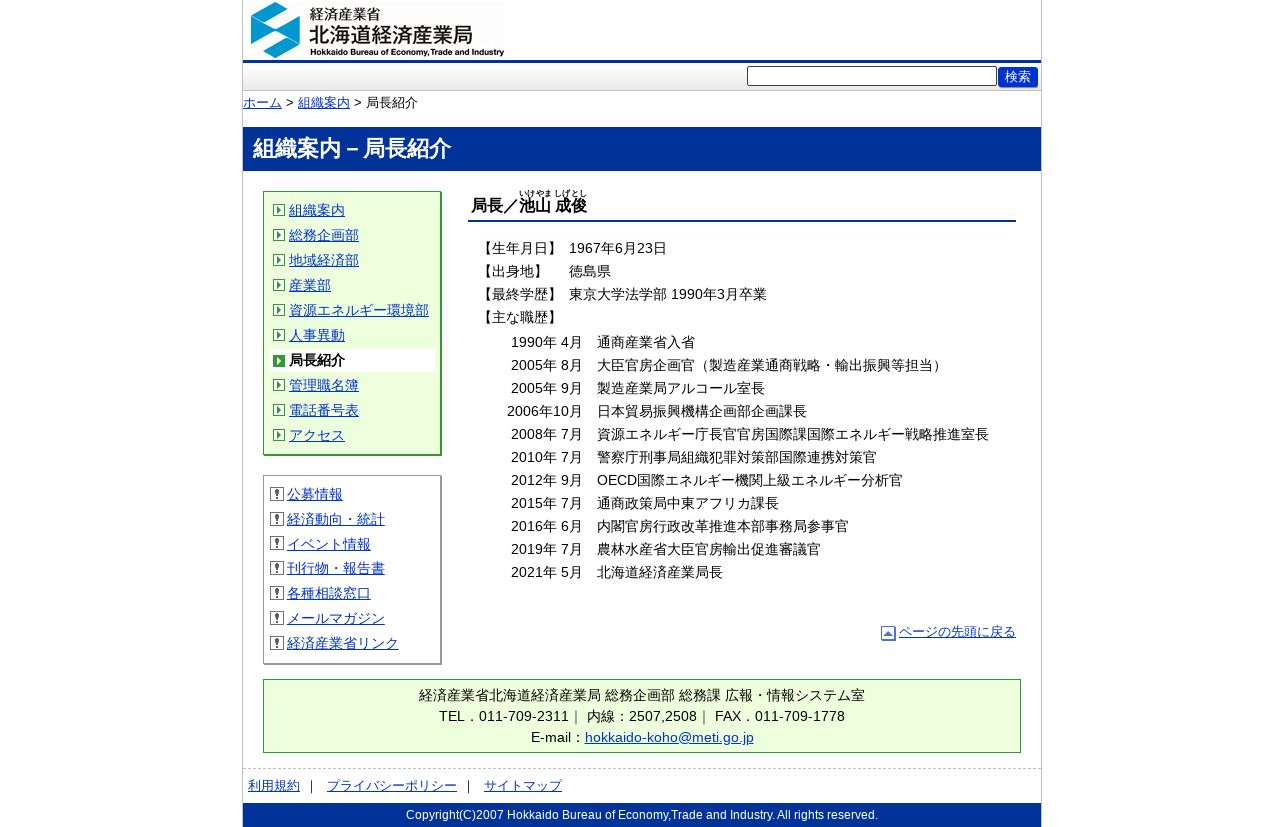
Task: Click exclamation icon beside 各種相談窓口
Action: pos(277,593)
